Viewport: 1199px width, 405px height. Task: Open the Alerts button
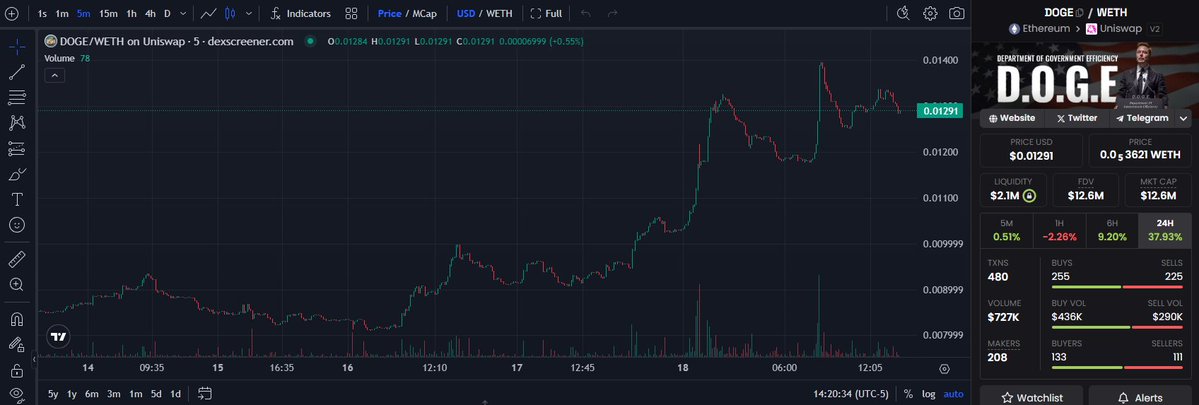1139,397
